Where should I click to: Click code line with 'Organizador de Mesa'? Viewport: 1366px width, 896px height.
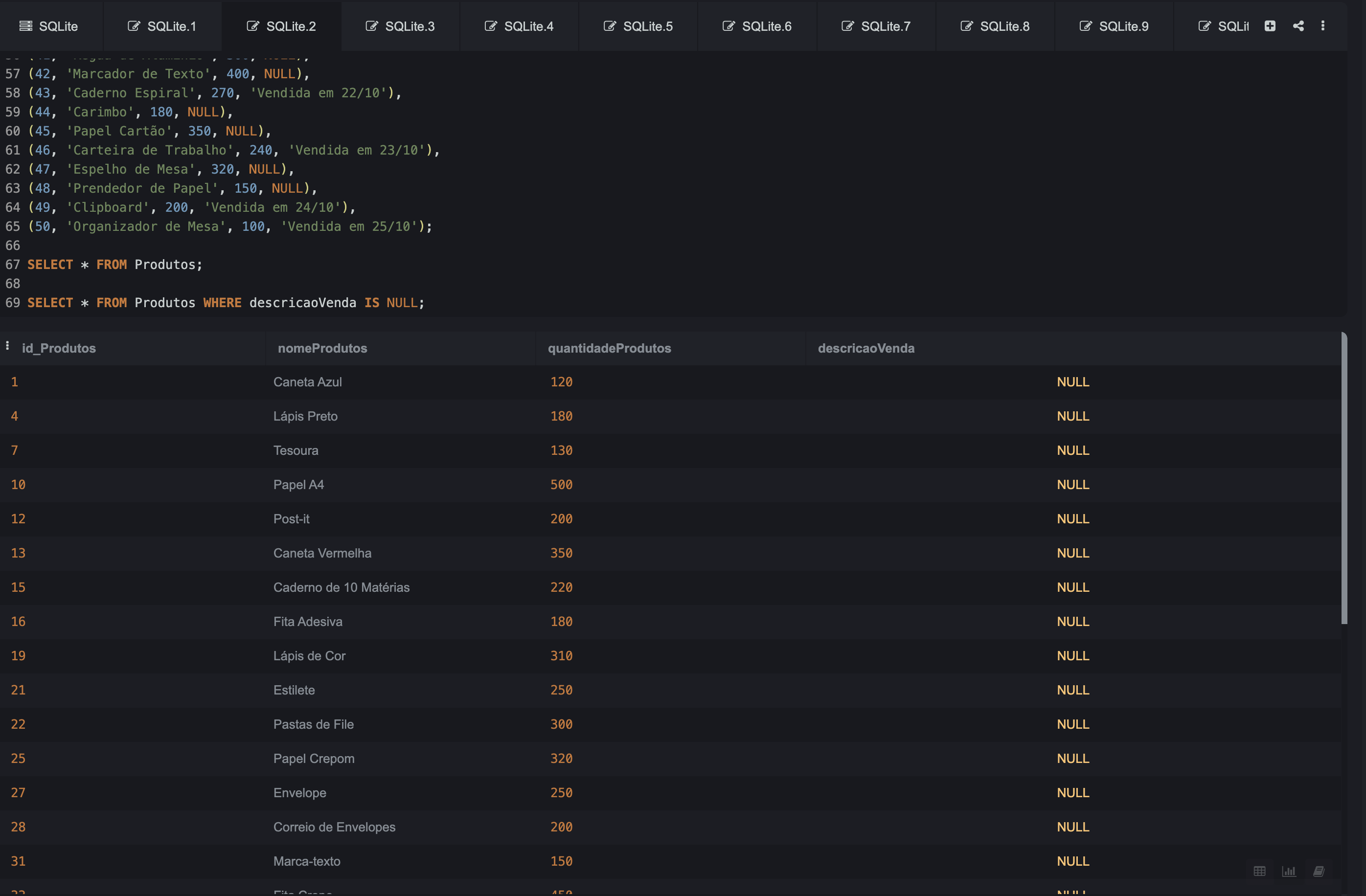click(229, 226)
